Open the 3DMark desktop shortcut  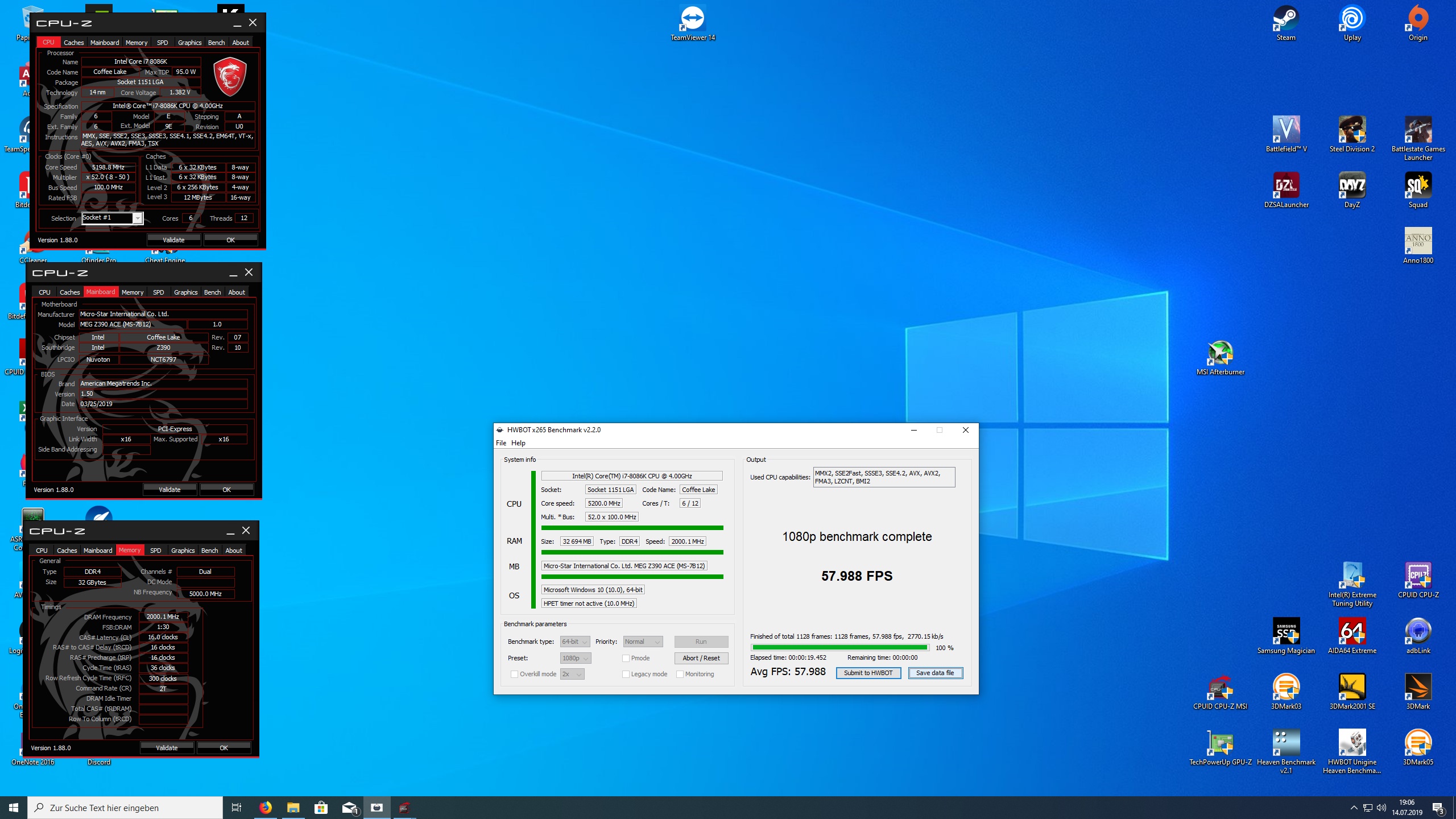click(x=1418, y=692)
